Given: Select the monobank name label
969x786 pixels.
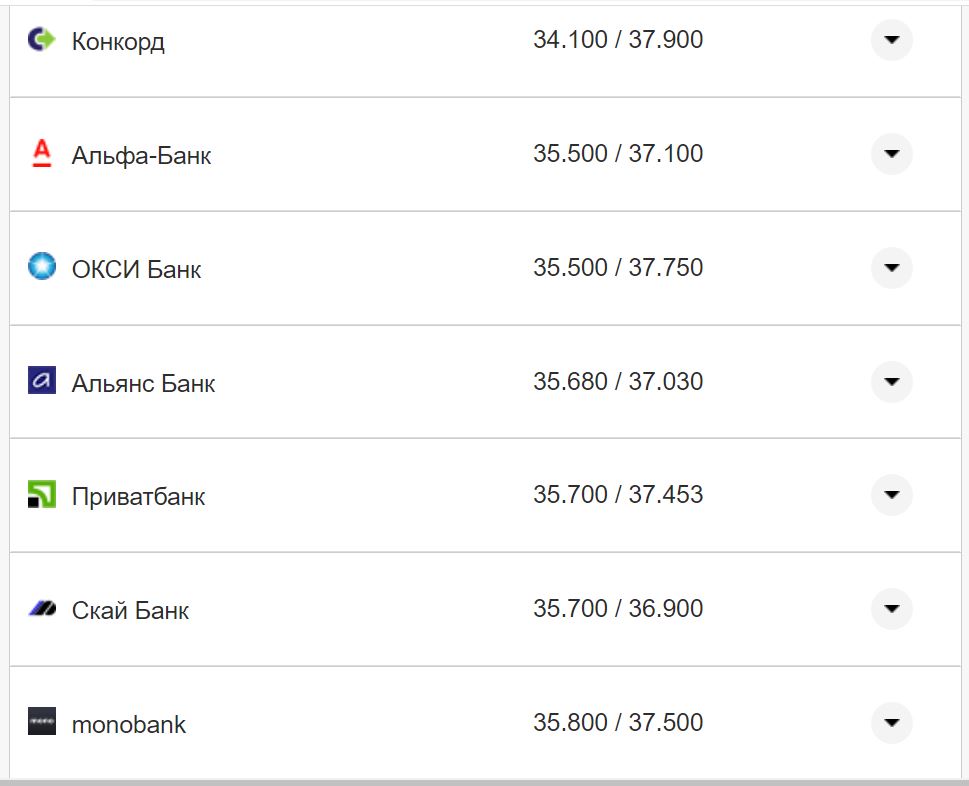Looking at the screenshot, I should [128, 725].
